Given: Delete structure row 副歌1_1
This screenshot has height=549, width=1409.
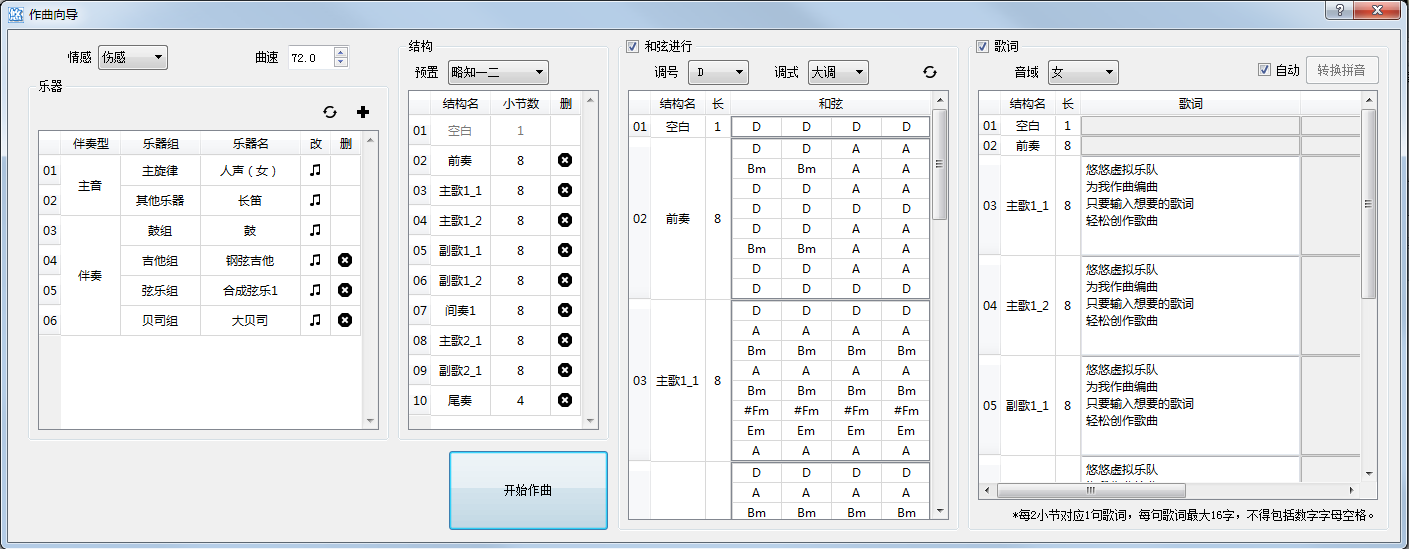Looking at the screenshot, I should 565,250.
